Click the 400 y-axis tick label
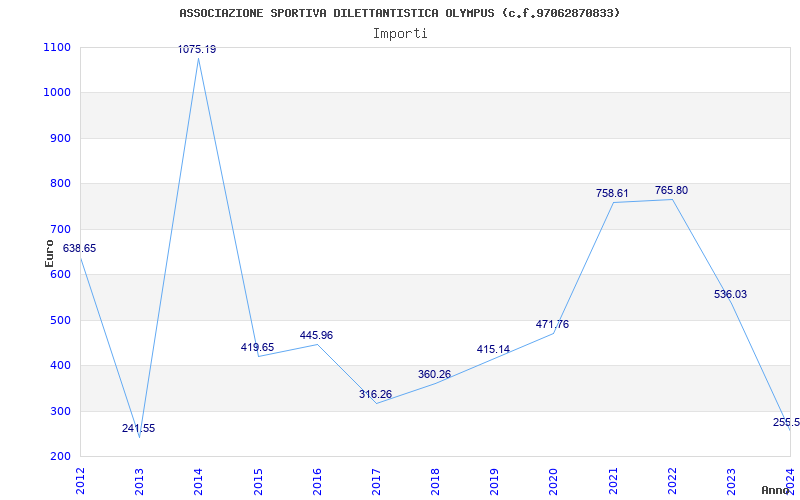800x500 pixels. pos(60,366)
